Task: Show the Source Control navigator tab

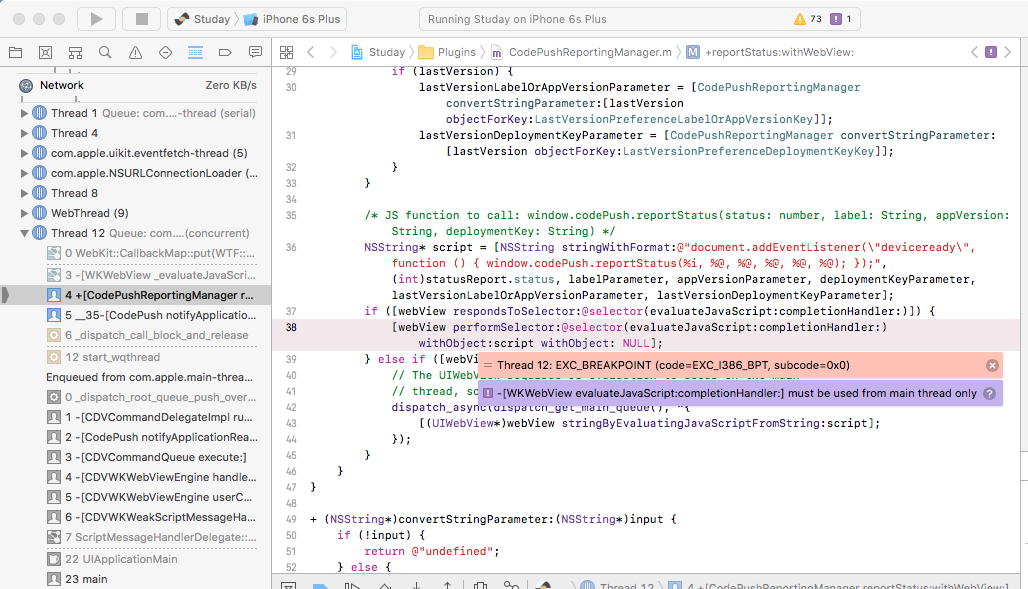Action: (45, 52)
